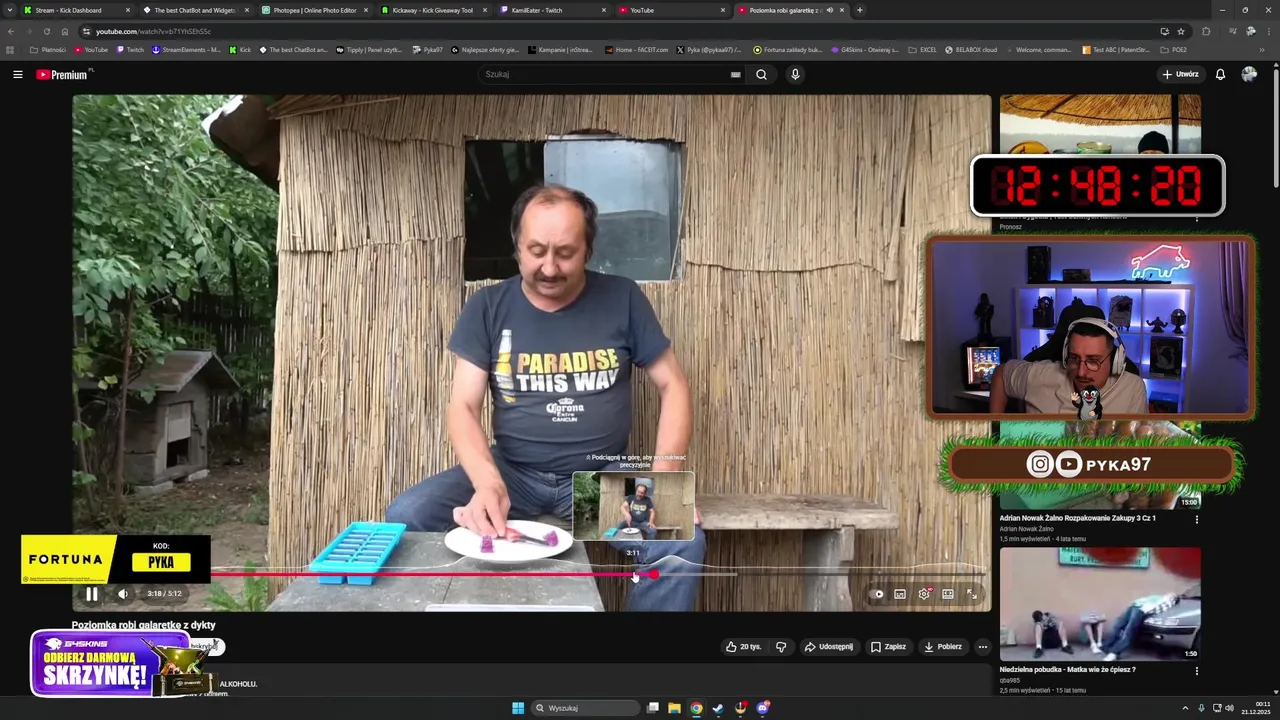Switch to the YouTube browser tab
The width and height of the screenshot is (1280, 720).
point(672,10)
